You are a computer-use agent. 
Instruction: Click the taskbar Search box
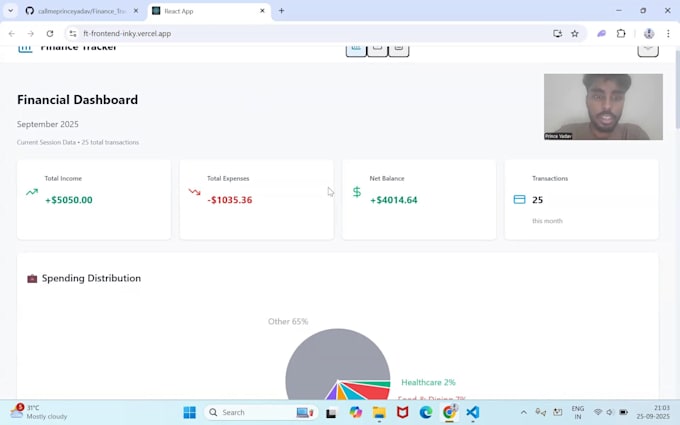pyautogui.click(x=260, y=412)
